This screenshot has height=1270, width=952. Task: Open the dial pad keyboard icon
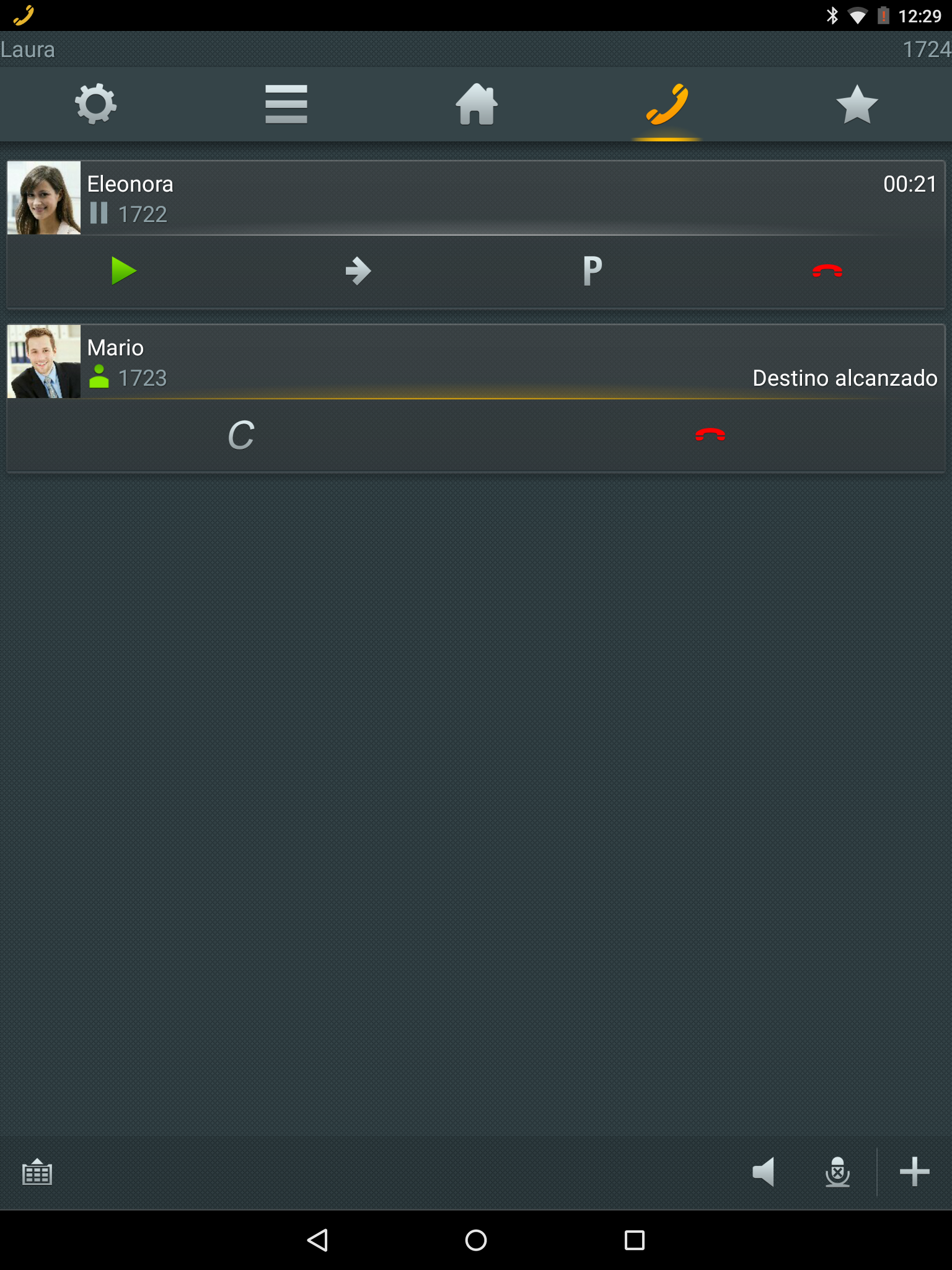pos(37,1172)
